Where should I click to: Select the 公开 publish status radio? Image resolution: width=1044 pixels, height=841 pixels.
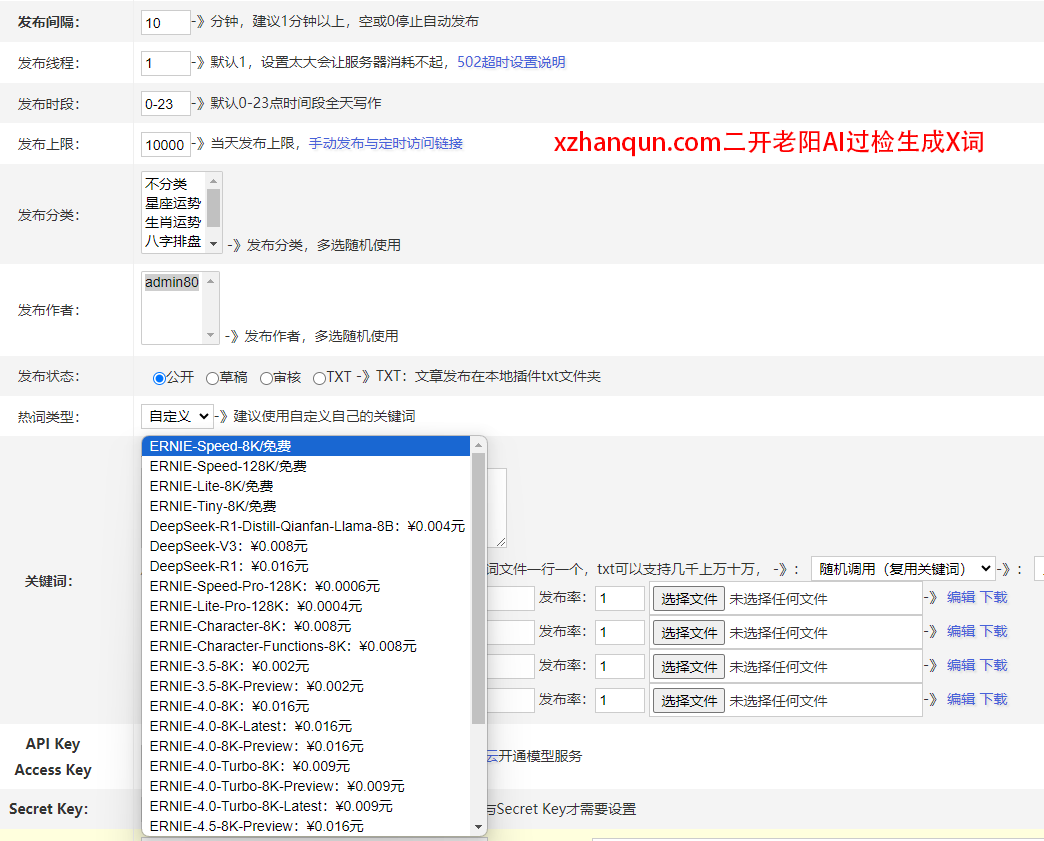pos(159,378)
